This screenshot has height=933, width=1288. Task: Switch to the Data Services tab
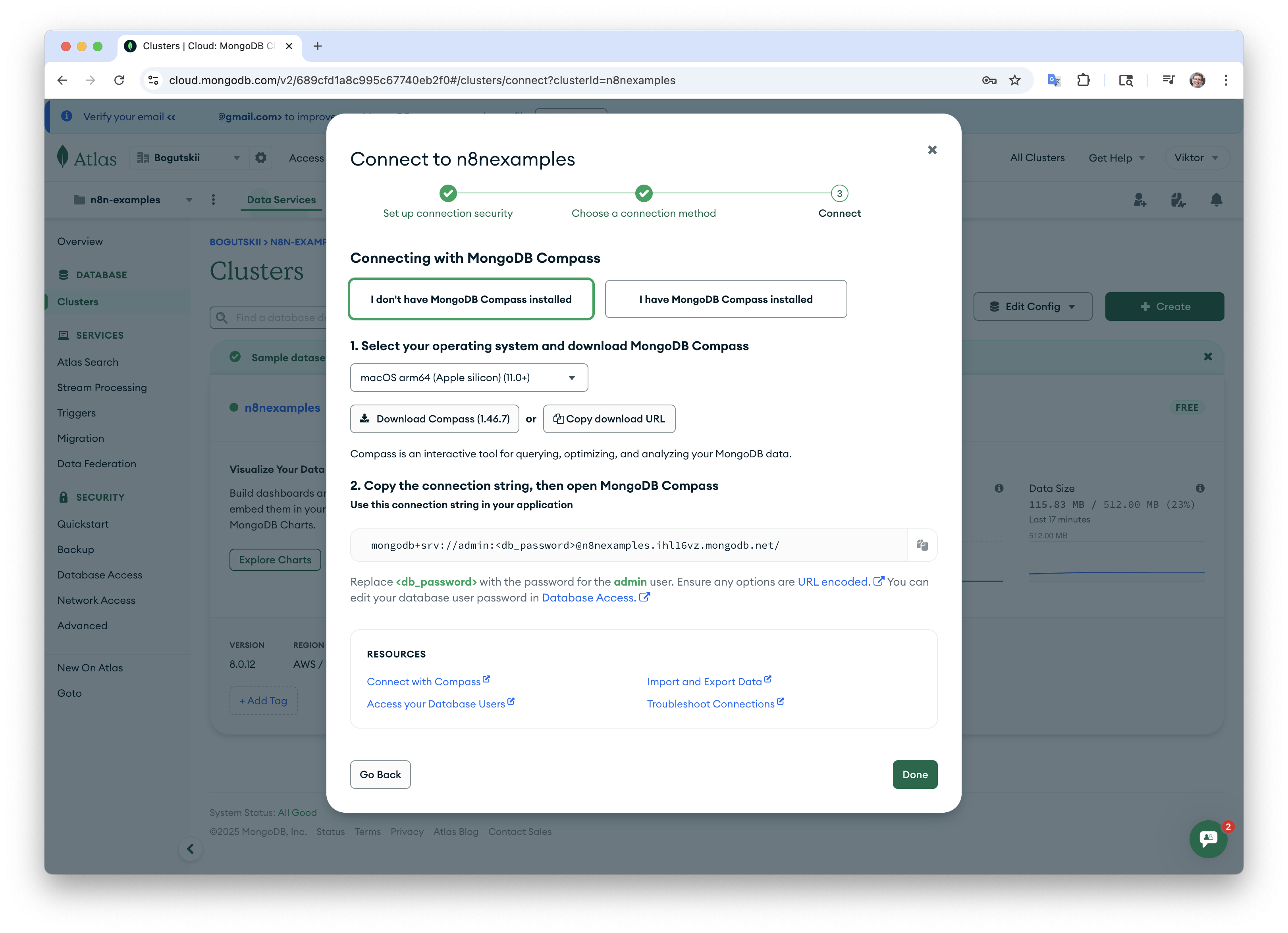(281, 200)
